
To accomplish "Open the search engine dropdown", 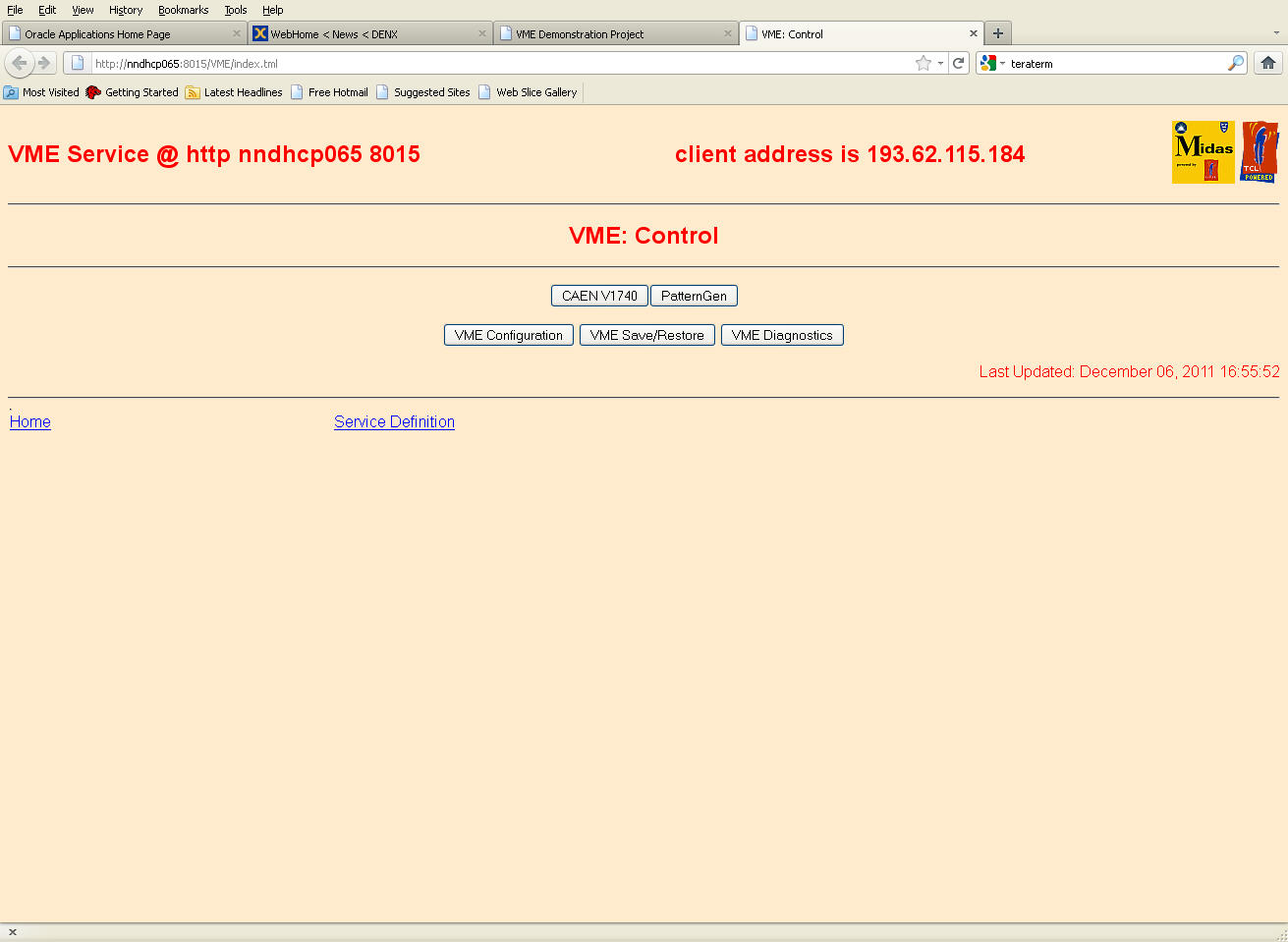I will click(993, 63).
